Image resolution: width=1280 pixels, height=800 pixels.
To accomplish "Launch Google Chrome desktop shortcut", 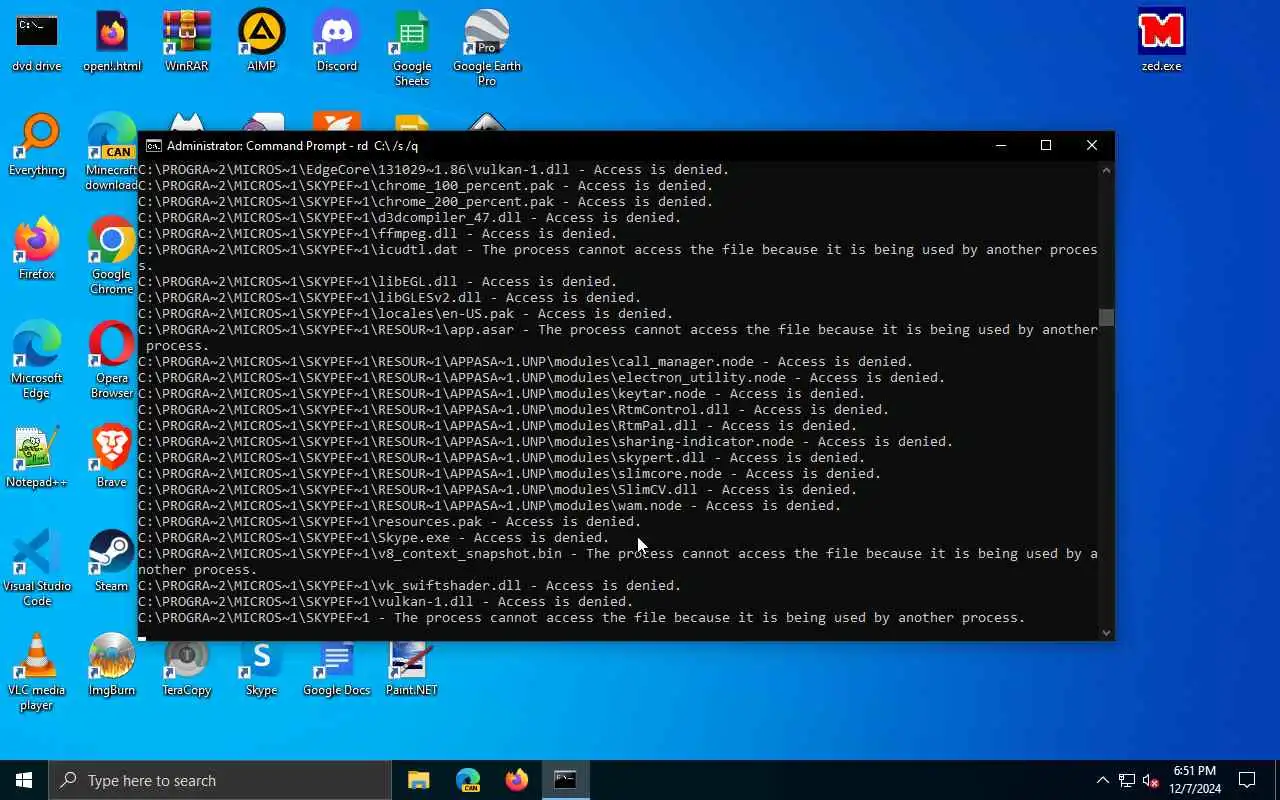I will 112,257.
